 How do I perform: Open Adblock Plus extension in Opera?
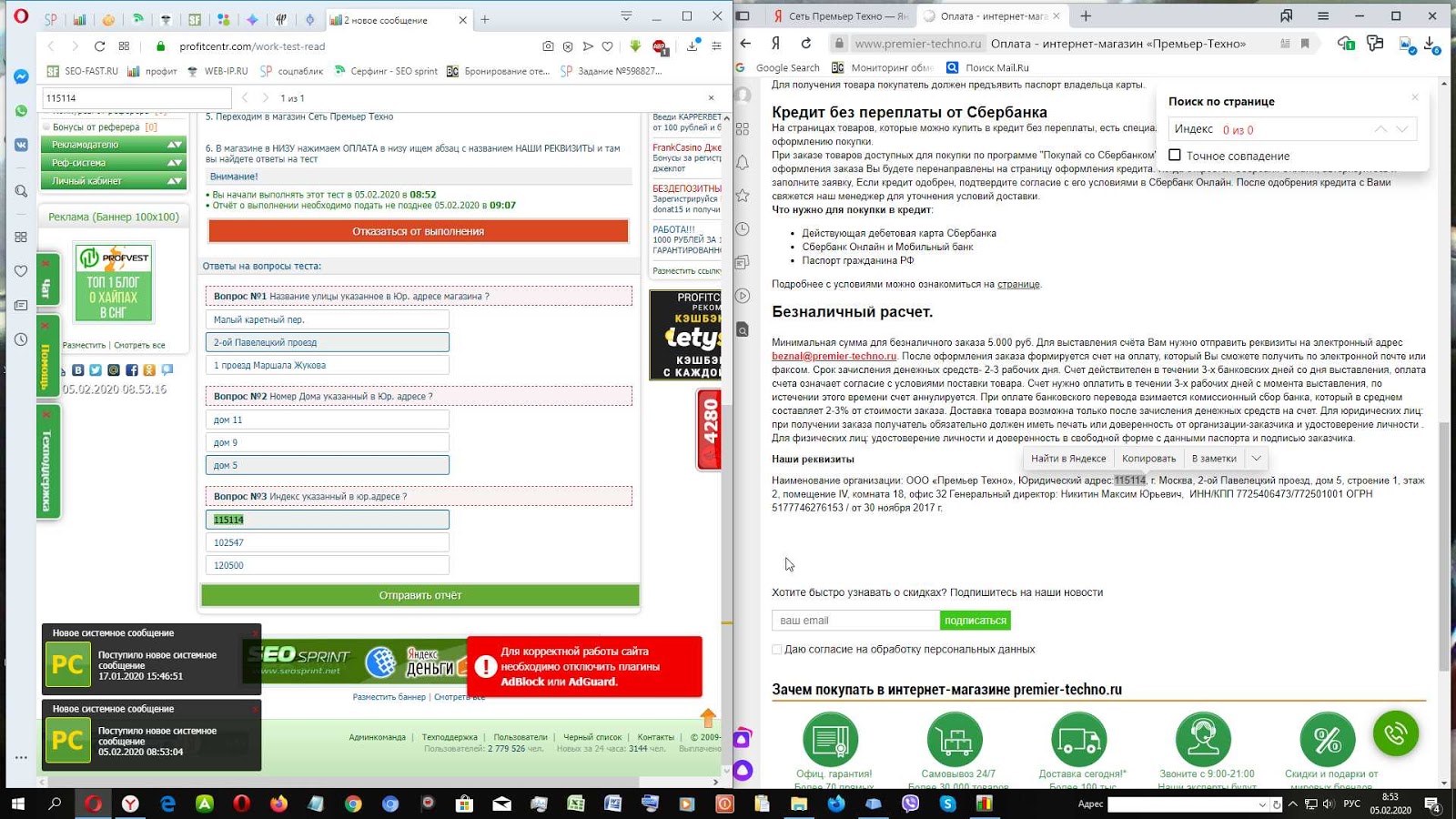pyautogui.click(x=660, y=47)
